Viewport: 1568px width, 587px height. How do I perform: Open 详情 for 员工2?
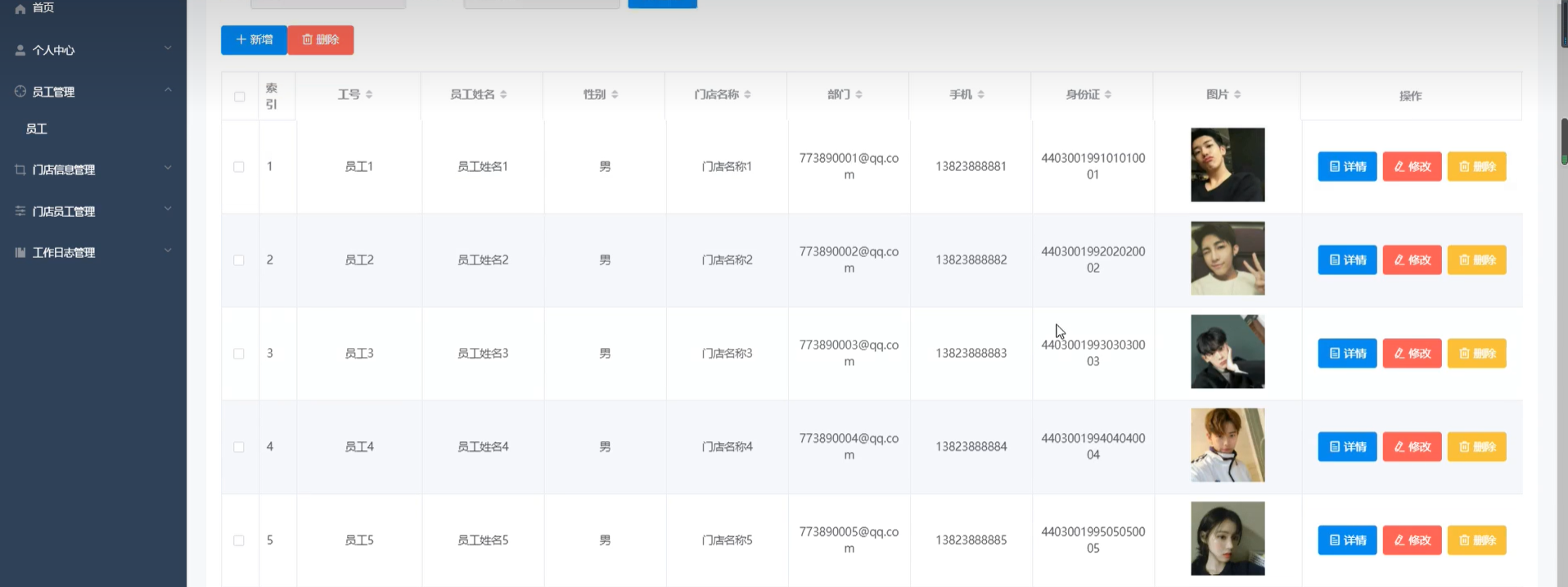(x=1347, y=260)
